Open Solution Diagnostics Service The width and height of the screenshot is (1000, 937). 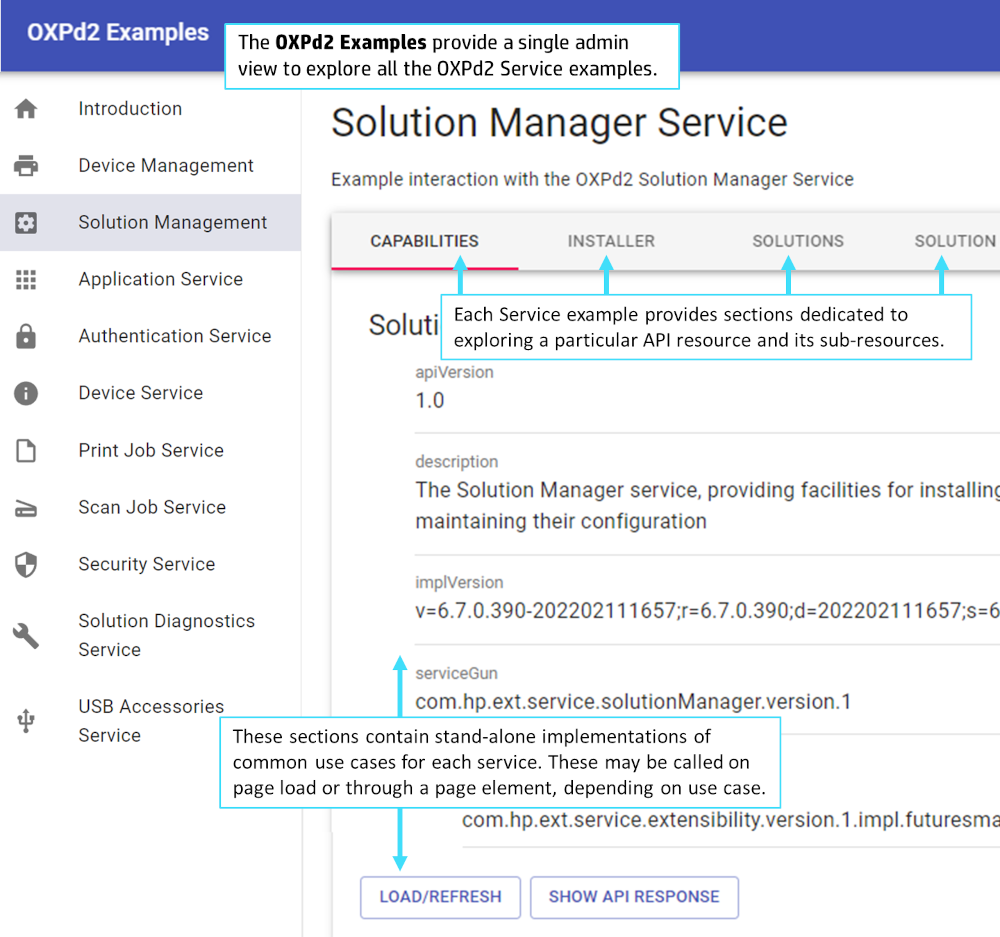(x=166, y=635)
